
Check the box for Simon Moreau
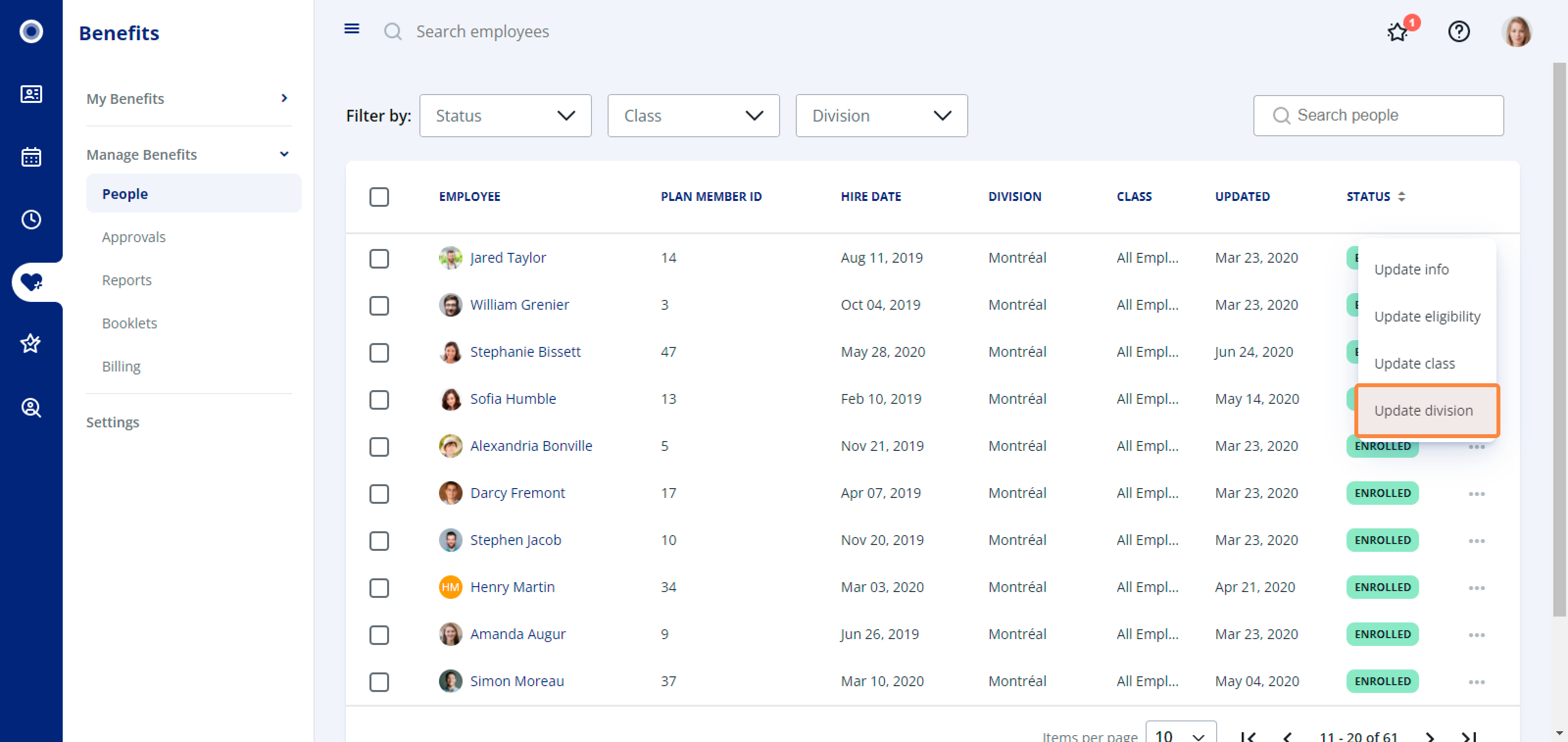pyautogui.click(x=379, y=682)
